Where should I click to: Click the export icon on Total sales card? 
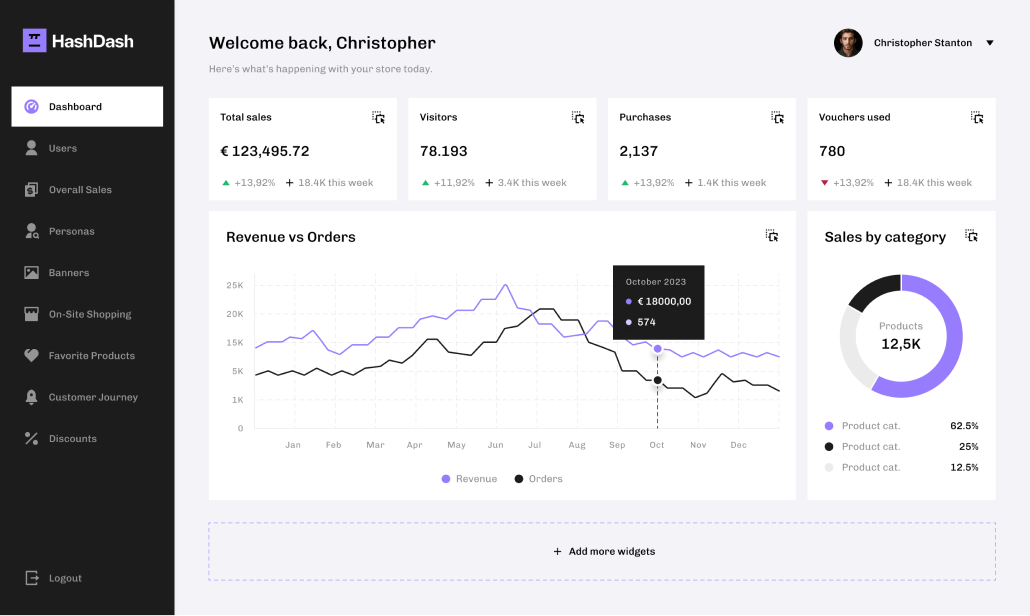click(x=378, y=117)
